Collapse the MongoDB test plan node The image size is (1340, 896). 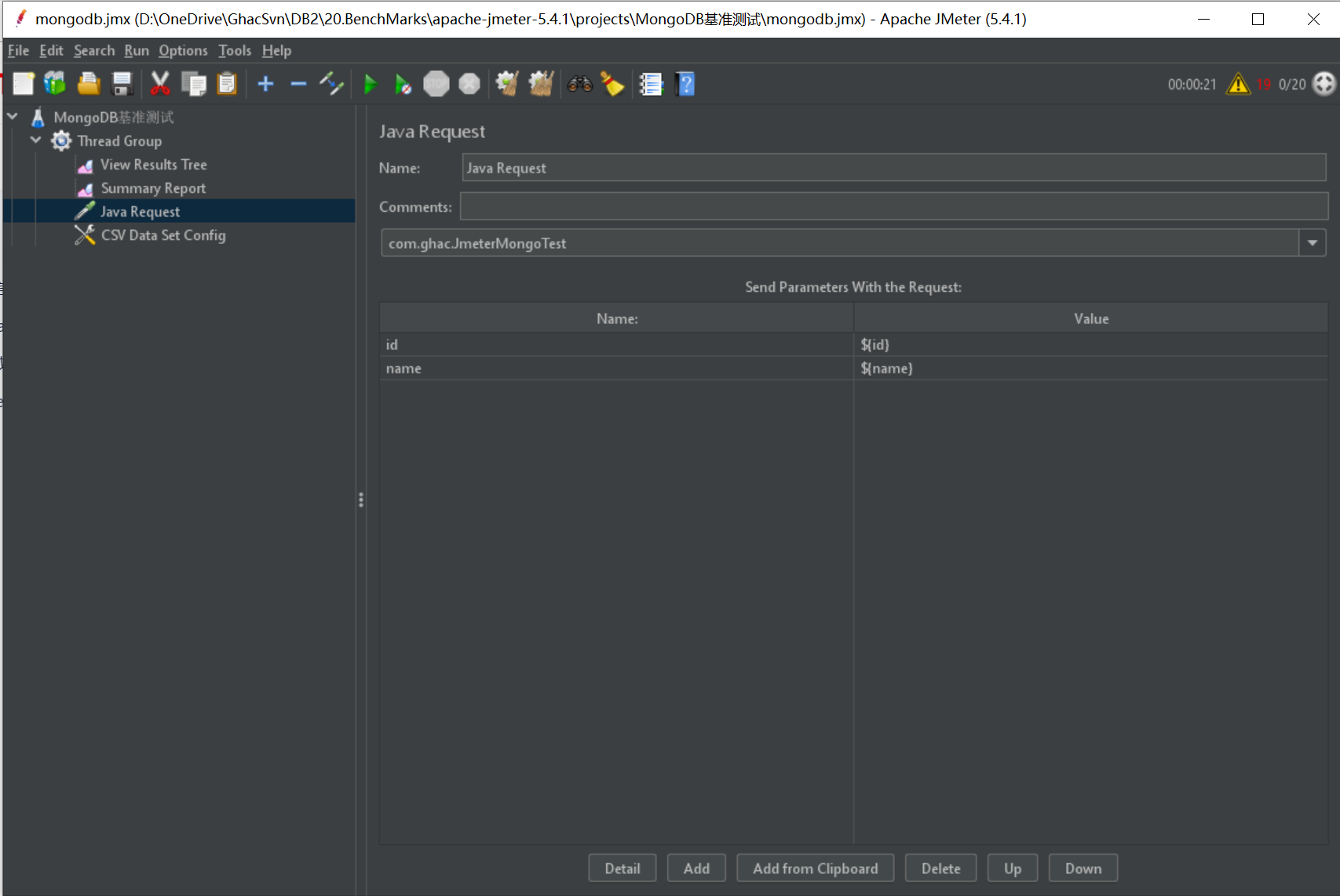[13, 116]
